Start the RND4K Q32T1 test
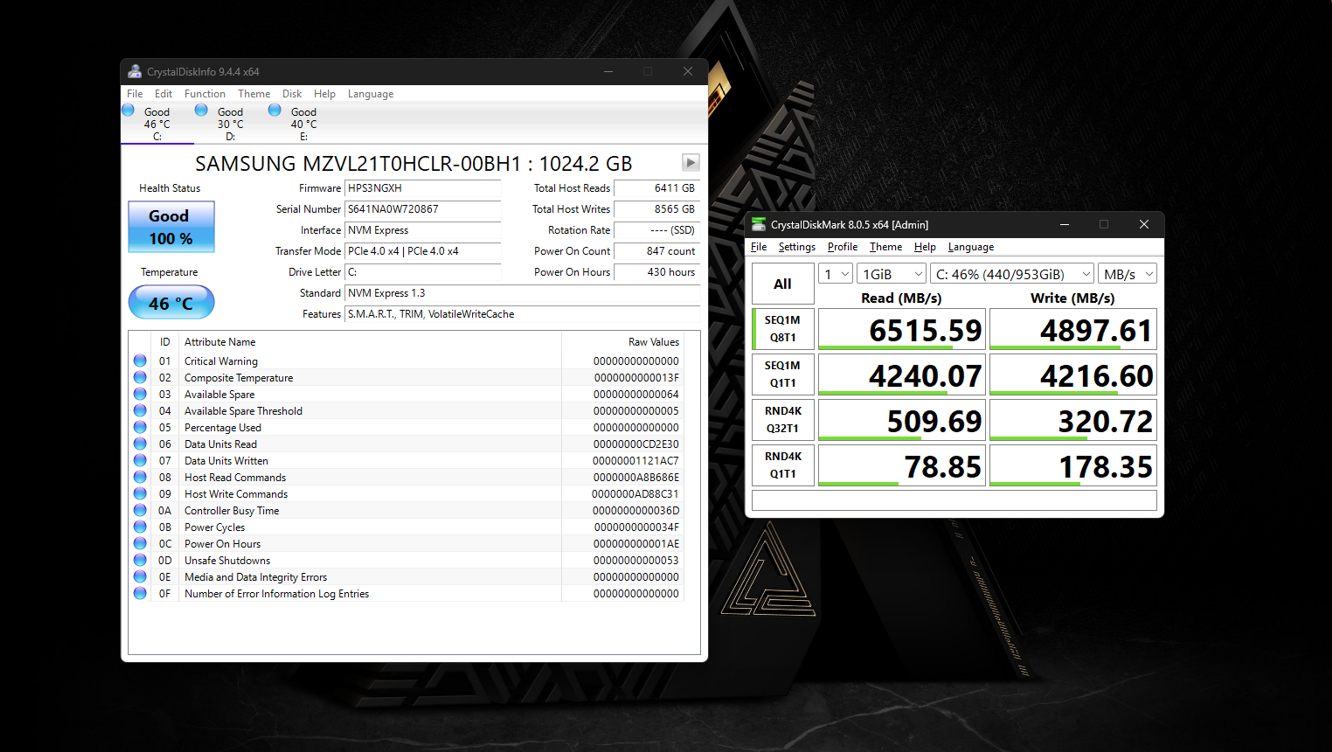Image resolution: width=1332 pixels, height=752 pixels. 783,420
